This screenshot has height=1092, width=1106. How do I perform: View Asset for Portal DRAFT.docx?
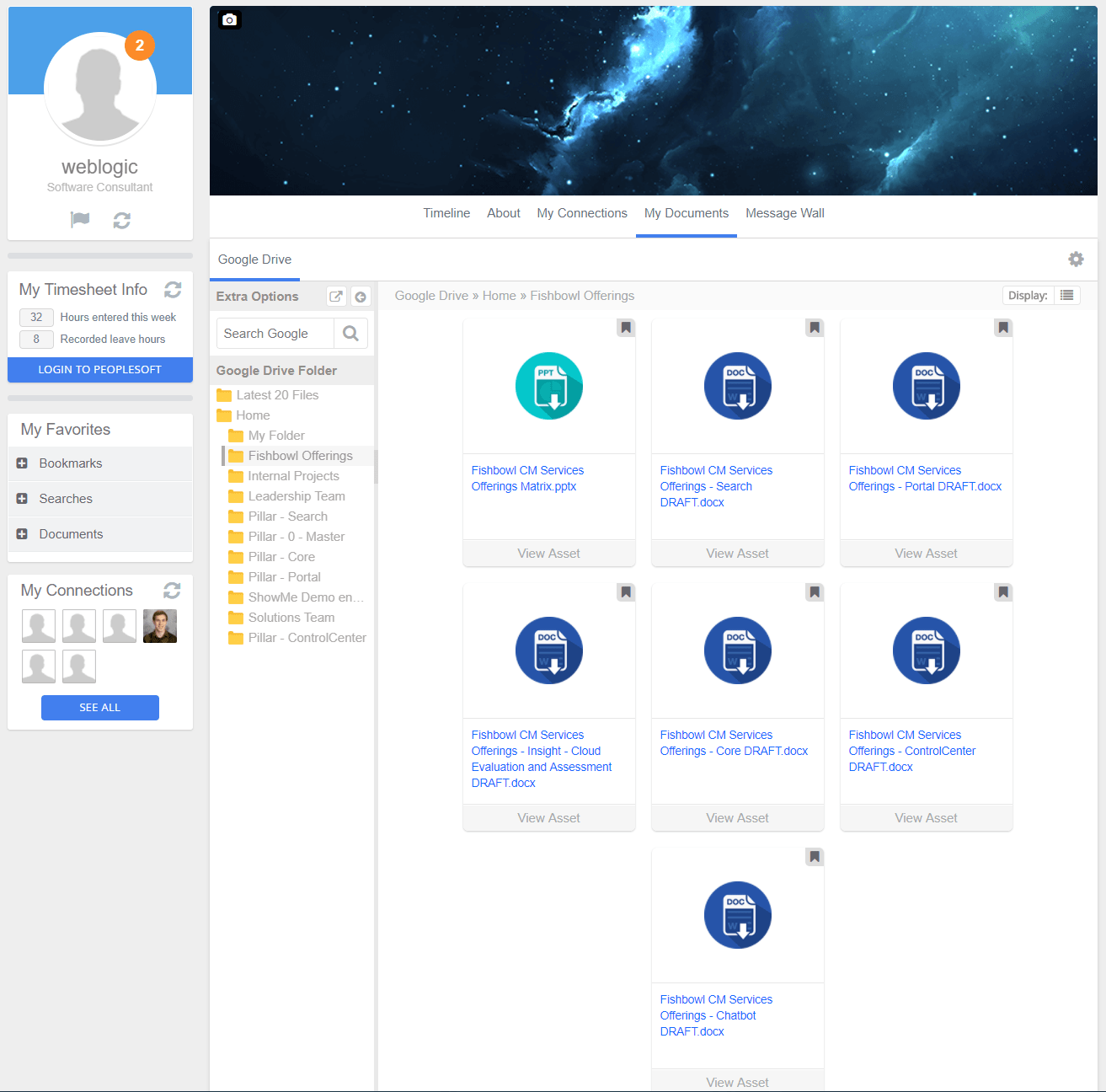click(927, 554)
